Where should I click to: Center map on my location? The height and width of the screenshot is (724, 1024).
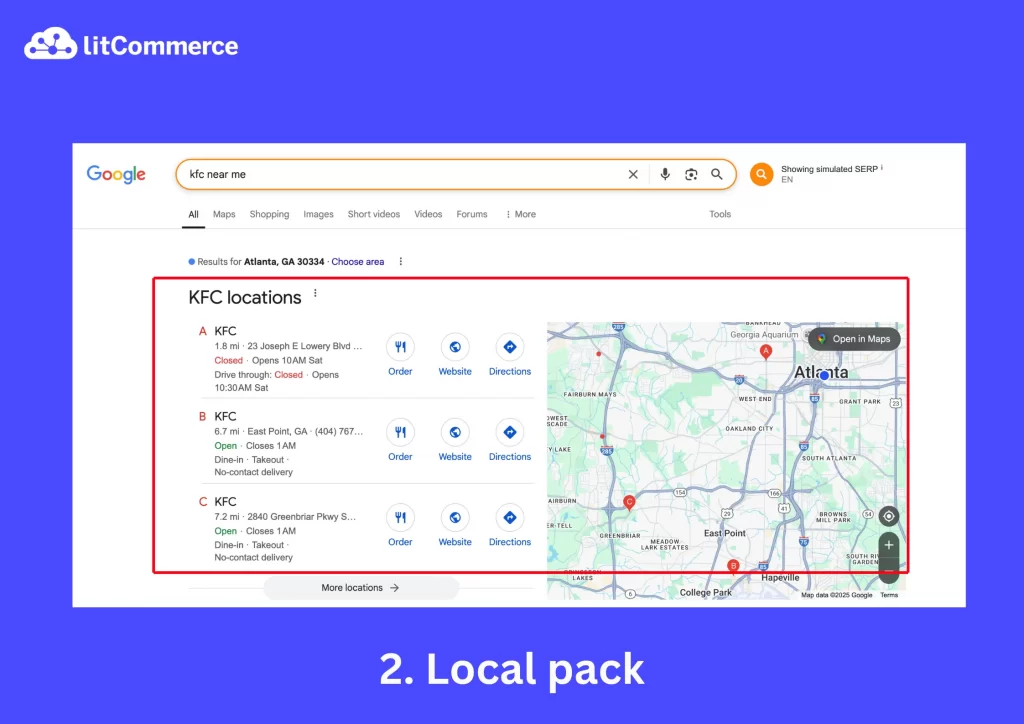[x=889, y=516]
